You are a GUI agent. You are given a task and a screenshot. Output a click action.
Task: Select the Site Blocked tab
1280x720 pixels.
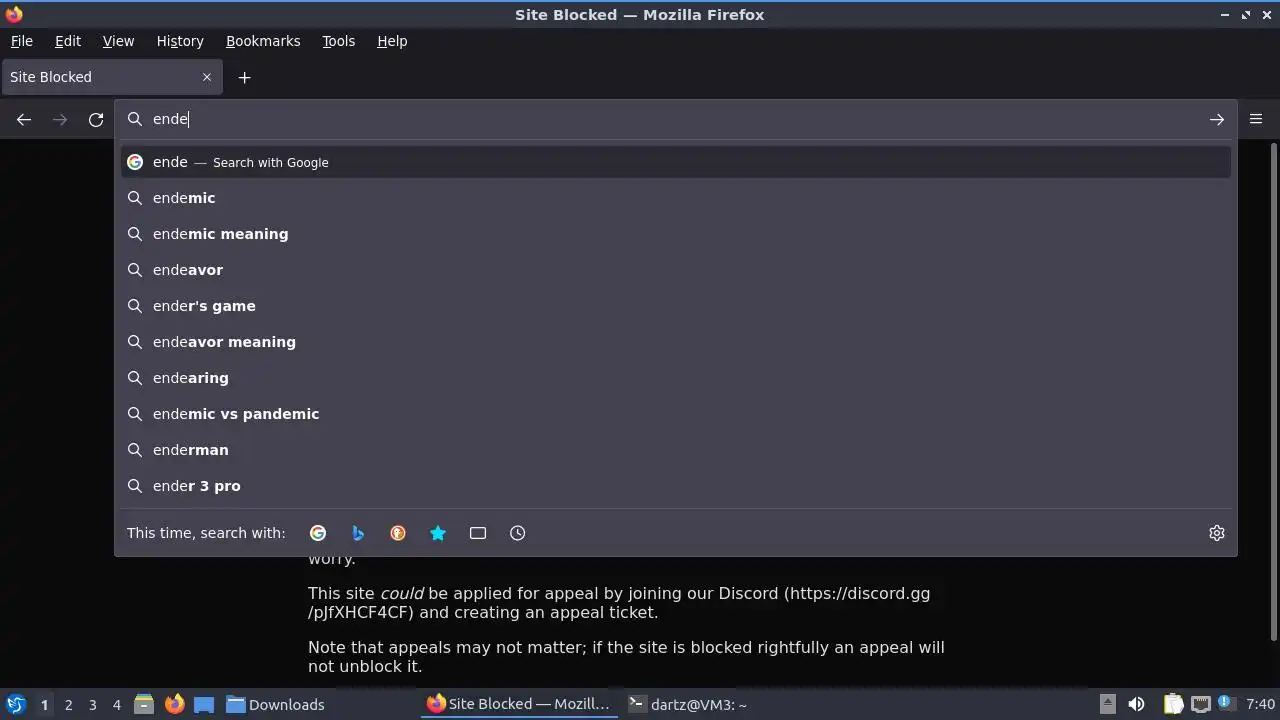tap(110, 77)
